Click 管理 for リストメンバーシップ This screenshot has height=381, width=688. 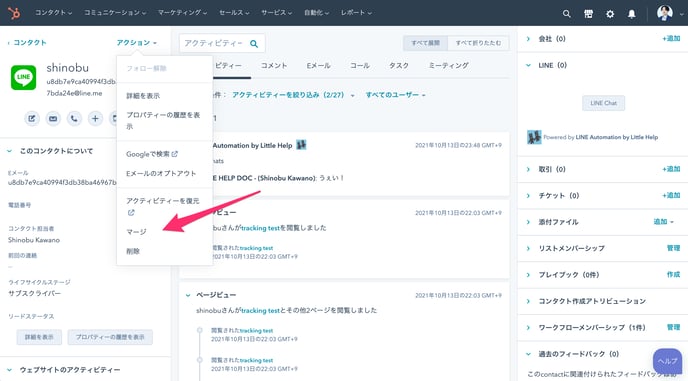(x=674, y=248)
